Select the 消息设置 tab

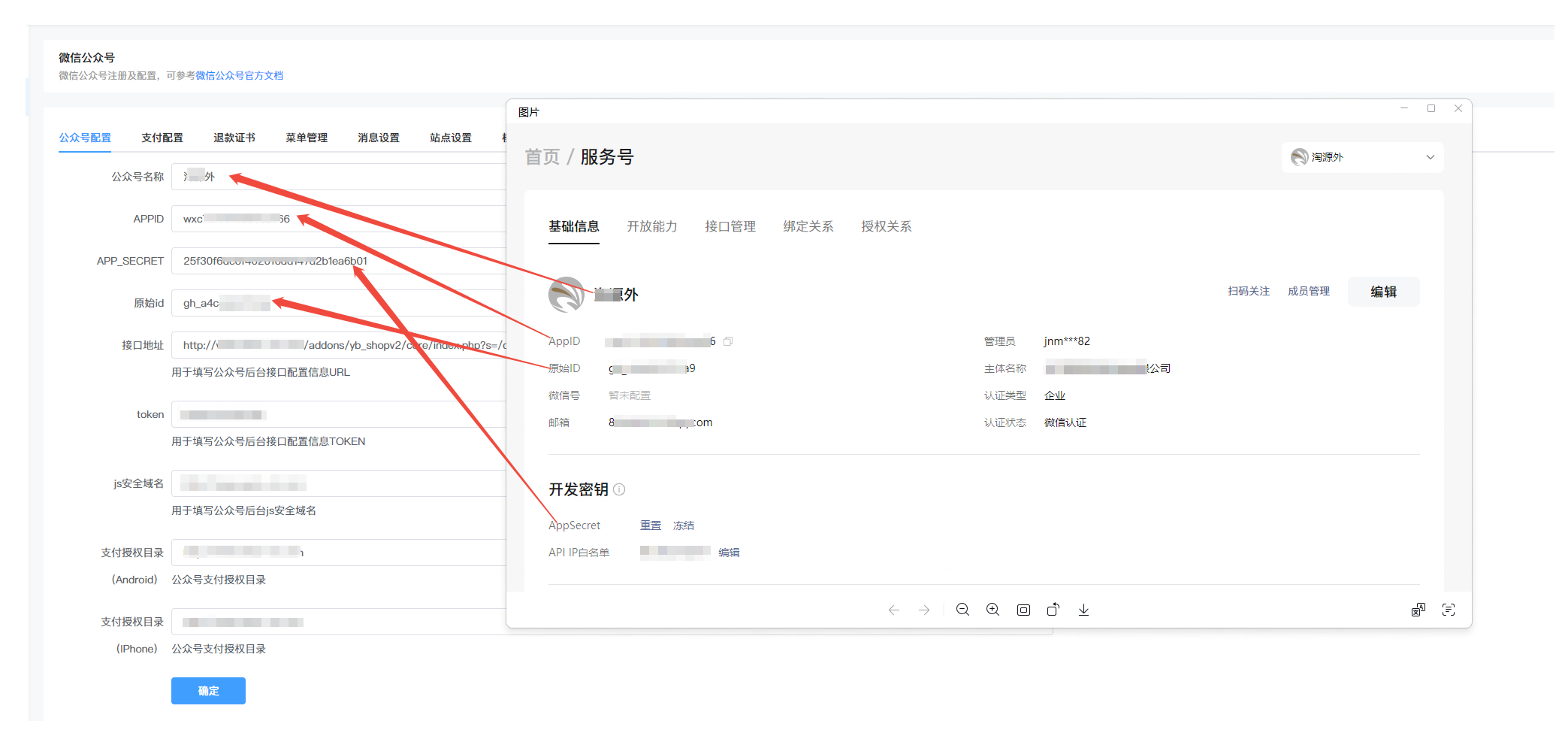pyautogui.click(x=379, y=138)
